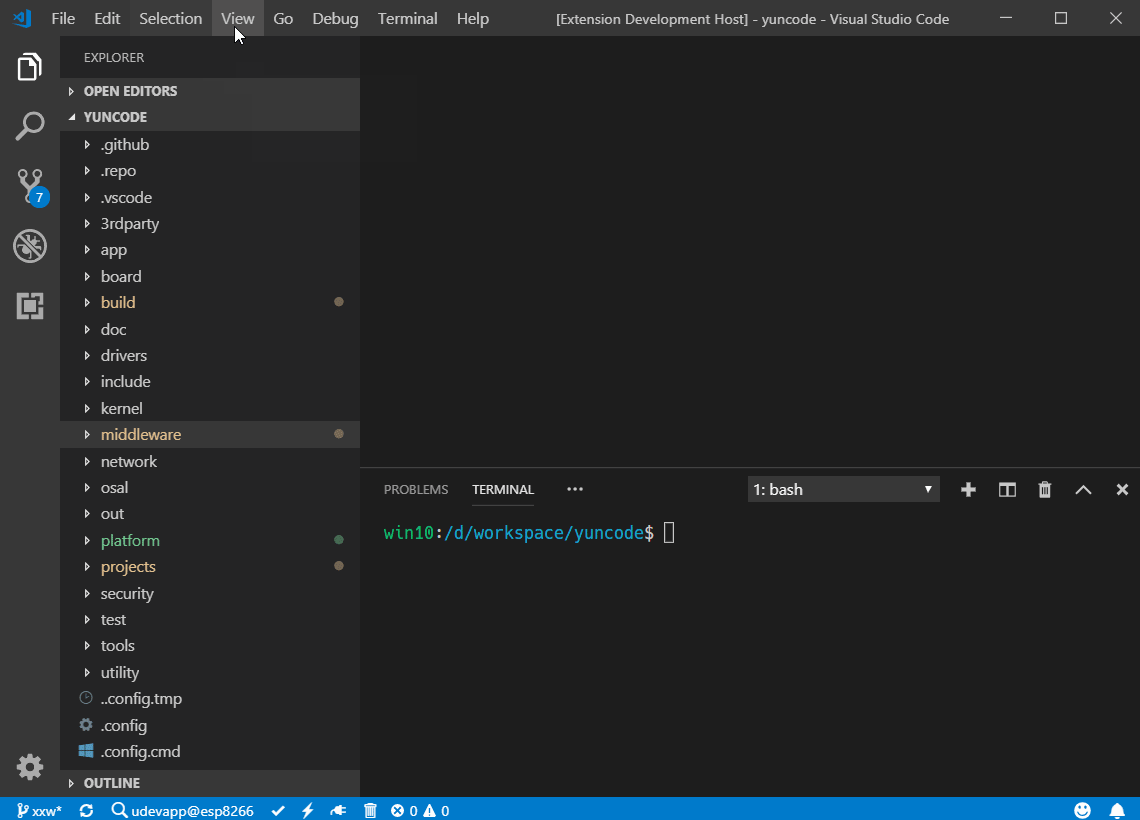This screenshot has width=1140, height=820.
Task: Click the synchronize changes icon in status bar
Action: (x=87, y=811)
